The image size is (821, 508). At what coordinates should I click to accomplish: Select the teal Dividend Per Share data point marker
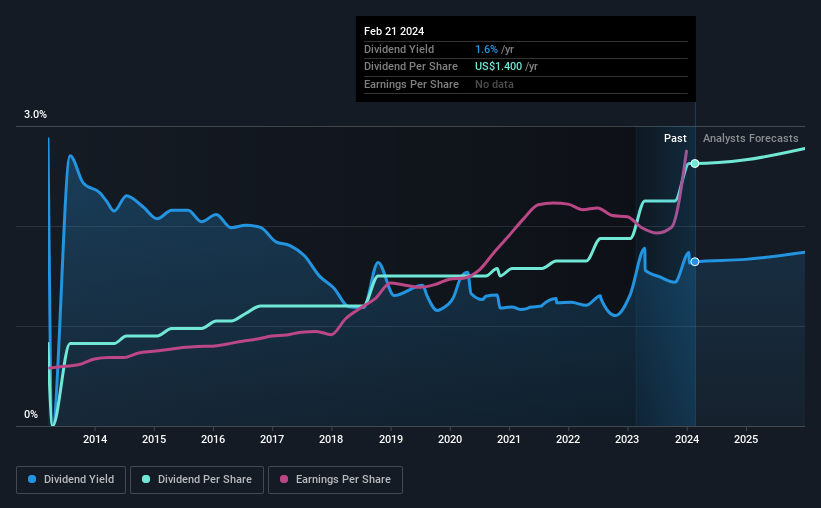pos(695,163)
